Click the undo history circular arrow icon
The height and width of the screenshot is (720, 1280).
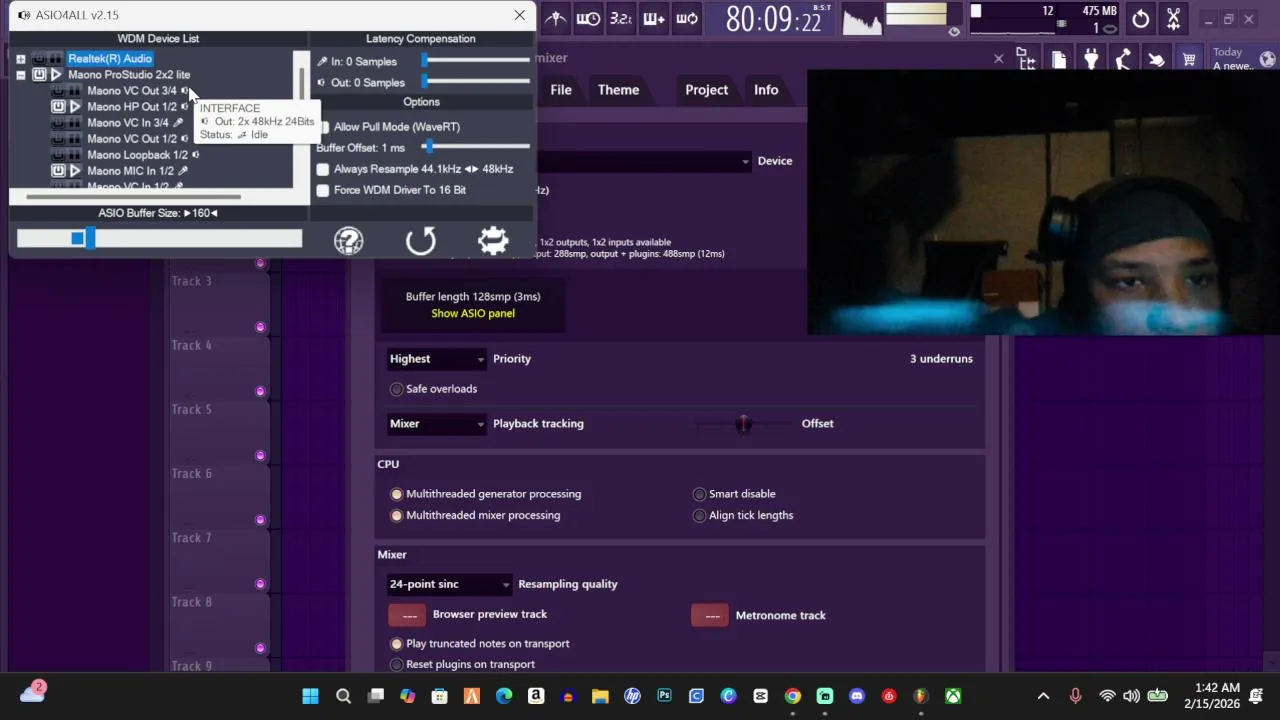(x=1141, y=19)
